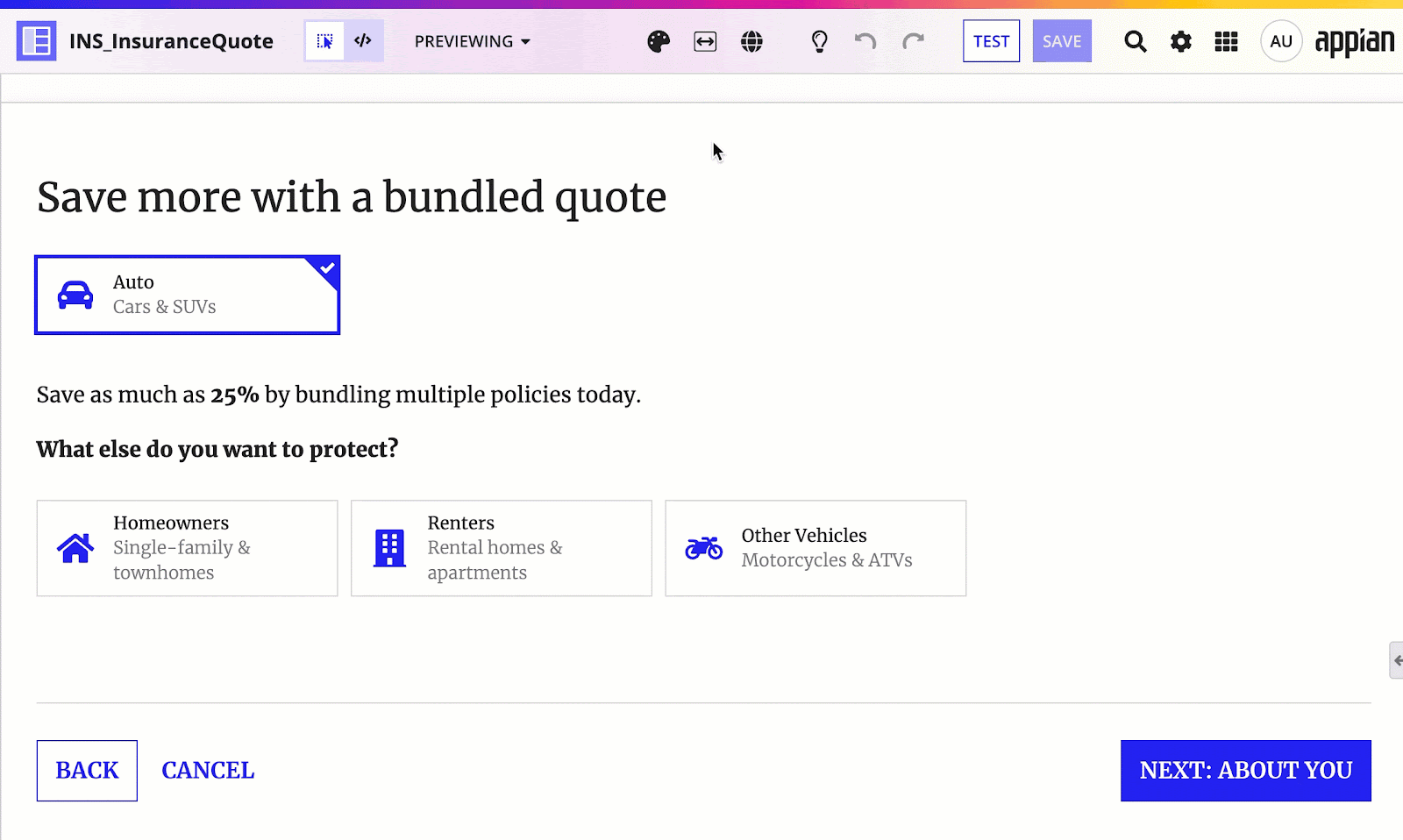Click the INS_InsuranceQuote title
Screen dimensions: 1403x840
click(x=171, y=41)
